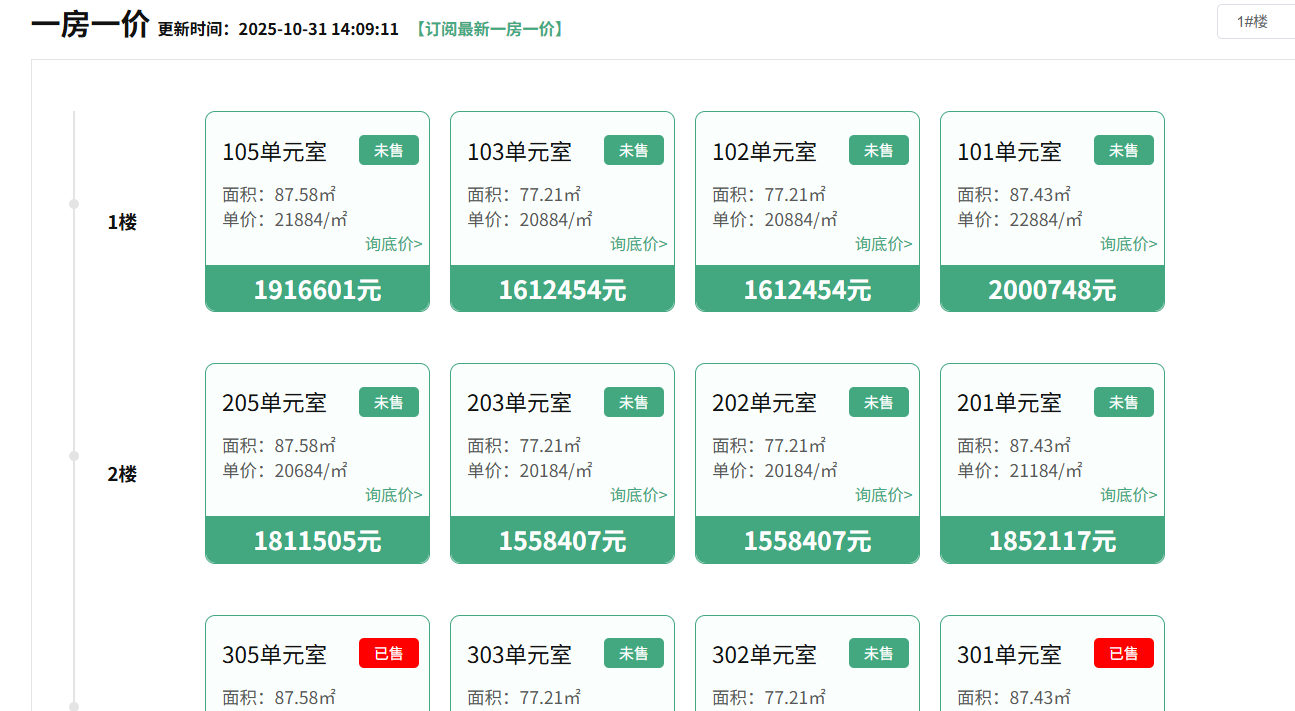This screenshot has width=1295, height=711.
Task: Open the 303单元室 unit card title
Action: [519, 655]
